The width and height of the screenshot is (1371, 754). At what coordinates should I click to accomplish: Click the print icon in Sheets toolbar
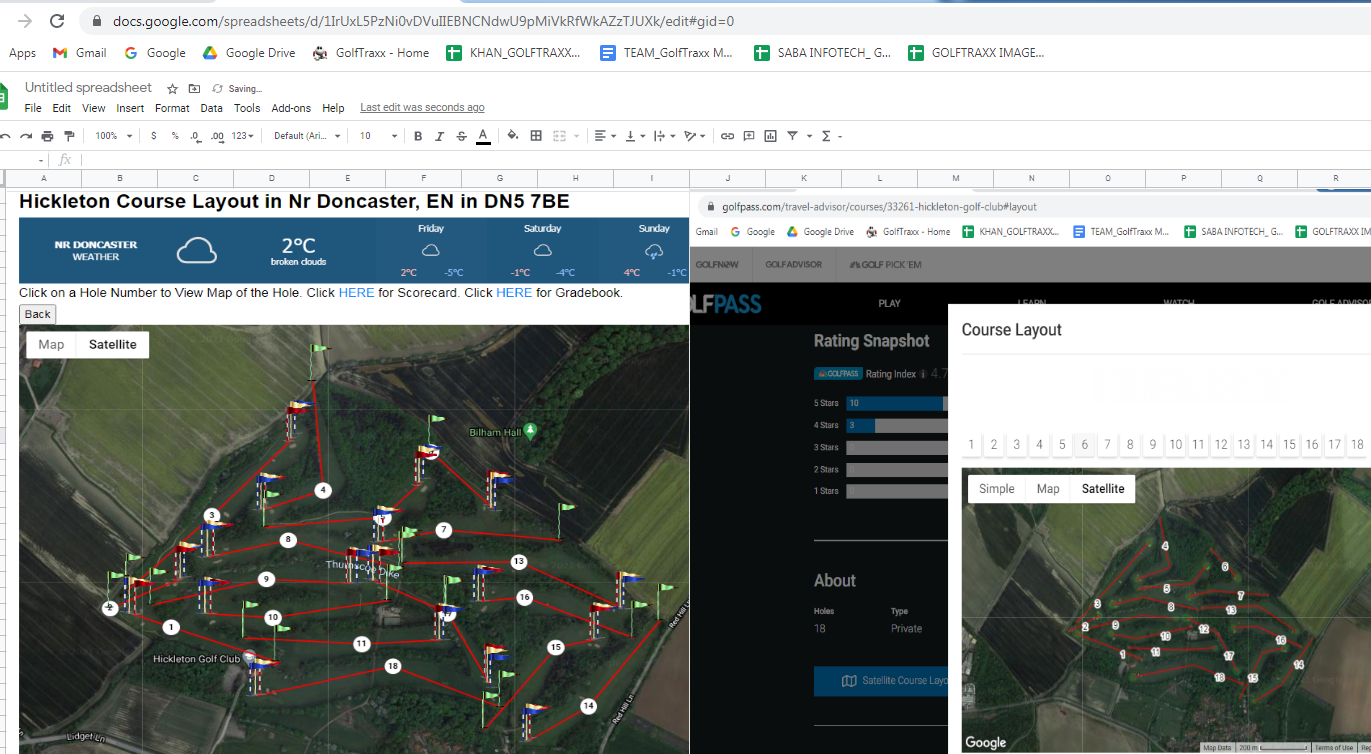click(x=47, y=136)
